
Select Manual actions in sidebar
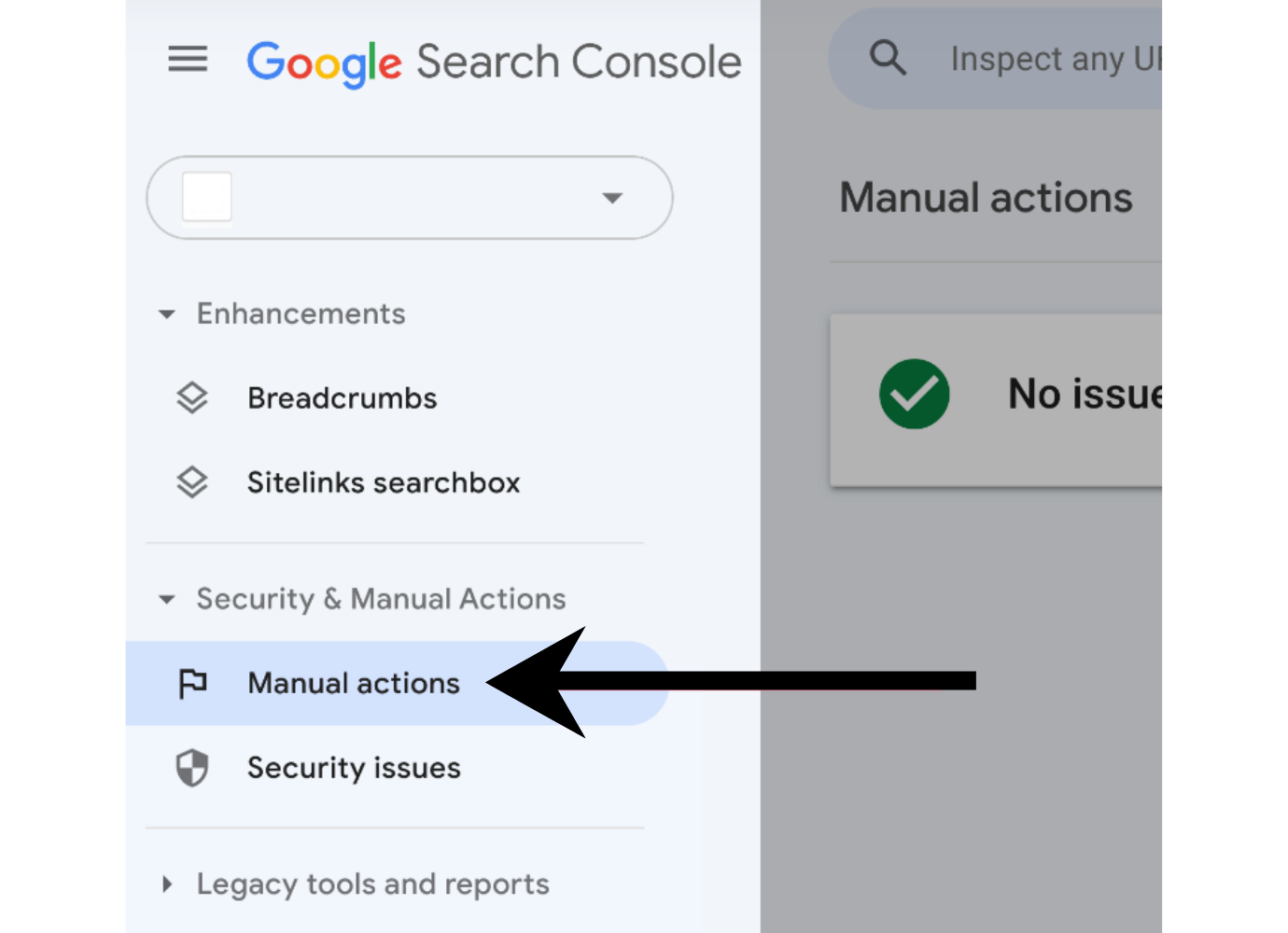pyautogui.click(x=354, y=684)
